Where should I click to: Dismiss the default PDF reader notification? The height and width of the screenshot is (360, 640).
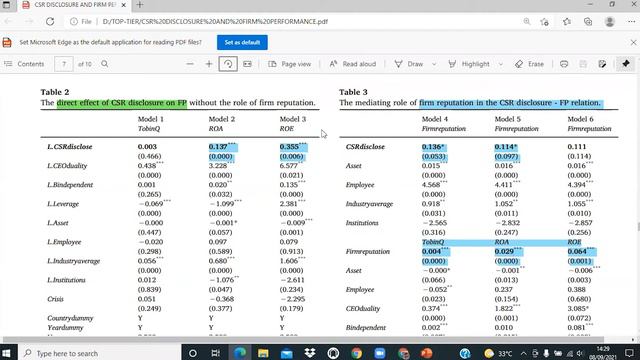[x=633, y=42]
